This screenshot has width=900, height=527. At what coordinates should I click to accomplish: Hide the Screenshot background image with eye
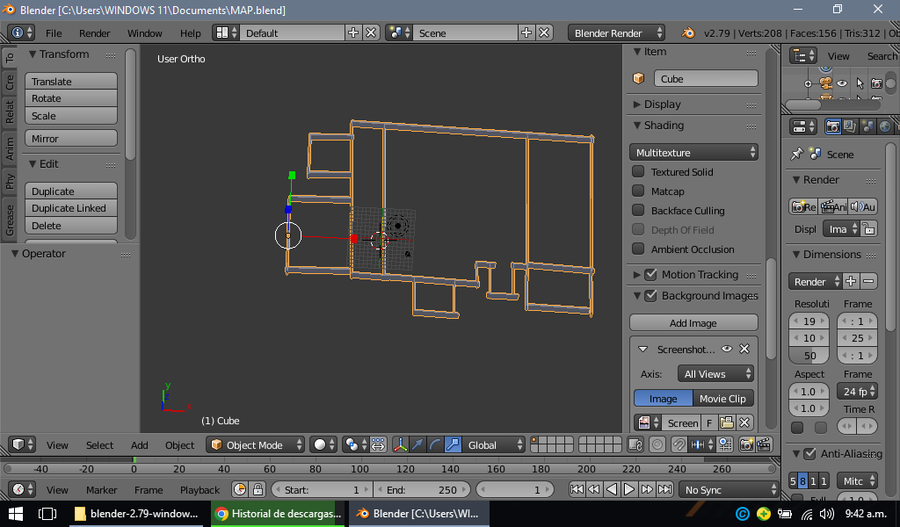click(727, 348)
